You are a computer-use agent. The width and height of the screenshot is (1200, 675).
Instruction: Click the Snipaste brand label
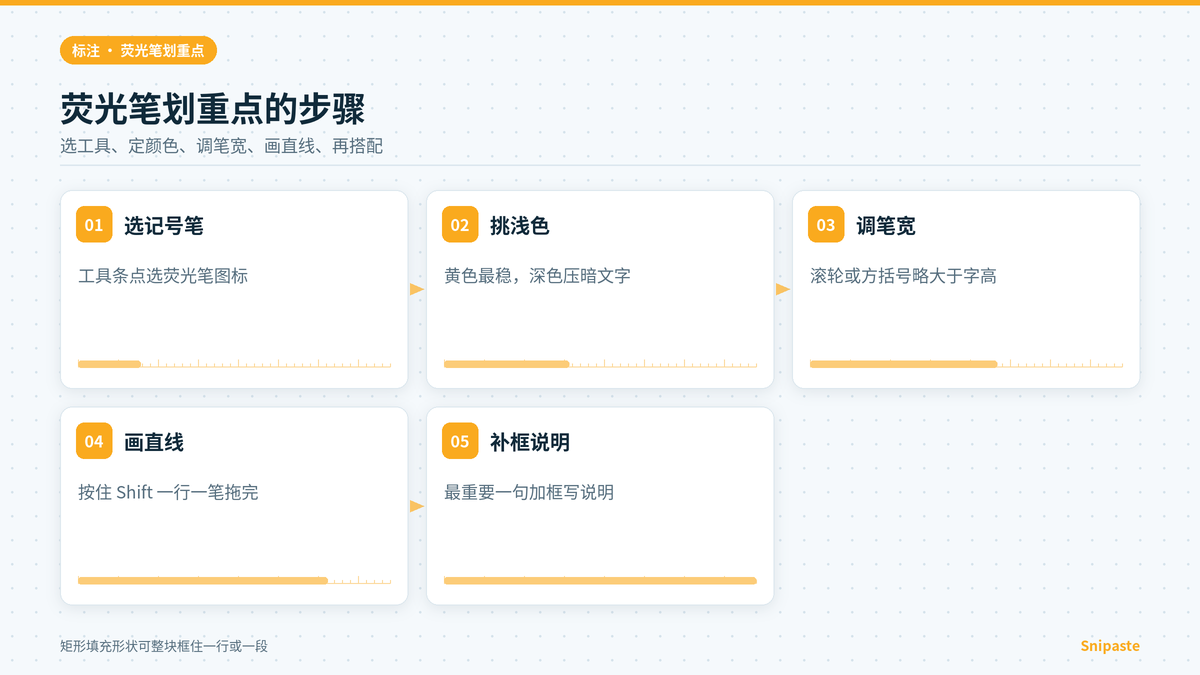[1110, 646]
